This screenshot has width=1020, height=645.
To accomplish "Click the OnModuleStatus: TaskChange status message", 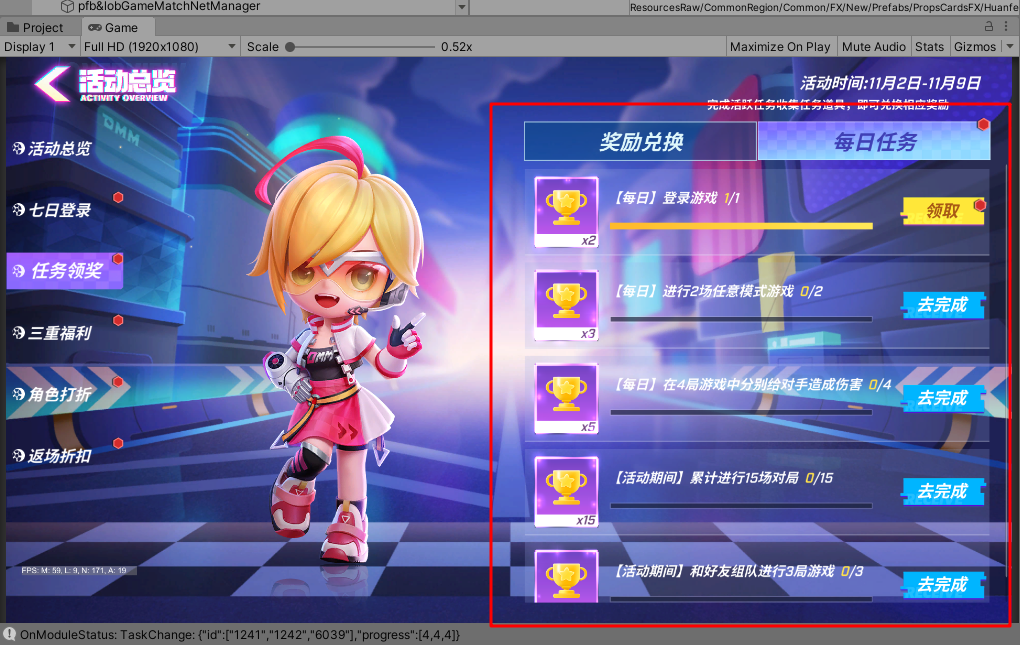I will point(239,635).
